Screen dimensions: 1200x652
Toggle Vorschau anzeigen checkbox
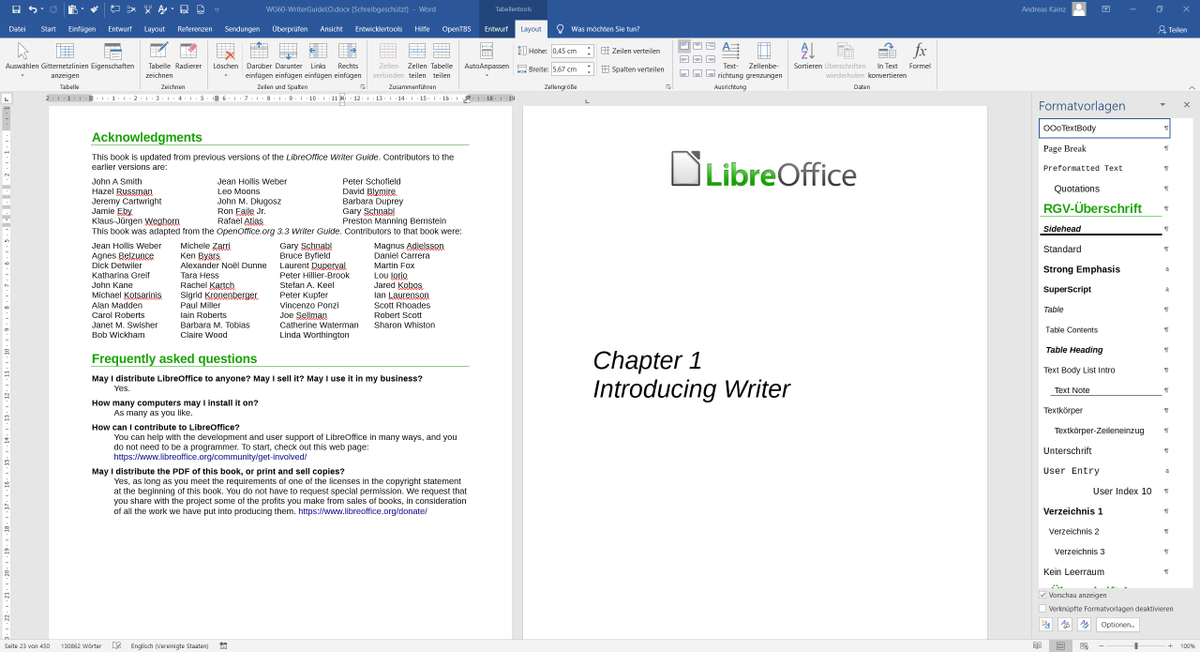click(x=1043, y=595)
